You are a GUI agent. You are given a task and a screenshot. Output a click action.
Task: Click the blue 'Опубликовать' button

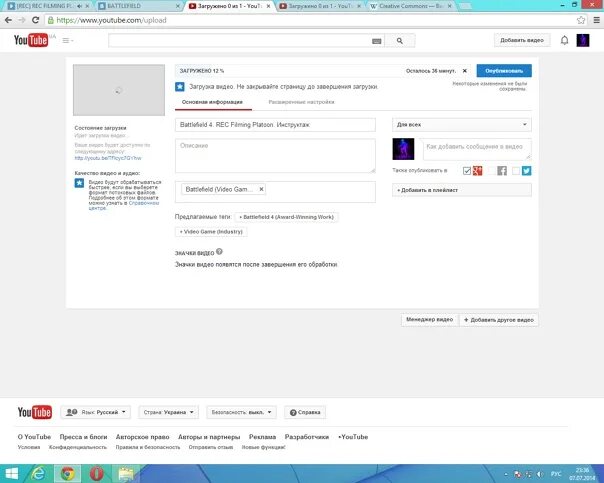pyautogui.click(x=504, y=71)
